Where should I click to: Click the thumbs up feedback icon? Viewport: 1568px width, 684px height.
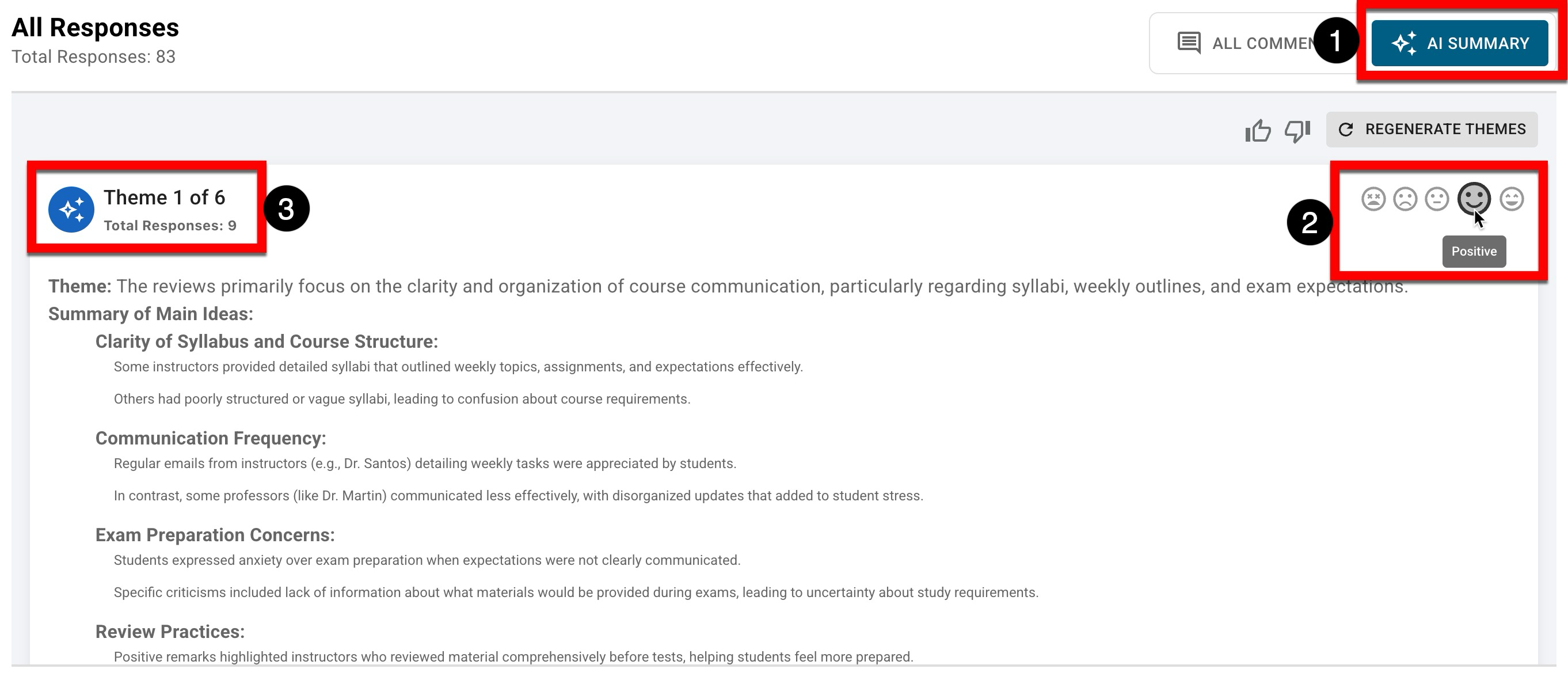(1258, 130)
